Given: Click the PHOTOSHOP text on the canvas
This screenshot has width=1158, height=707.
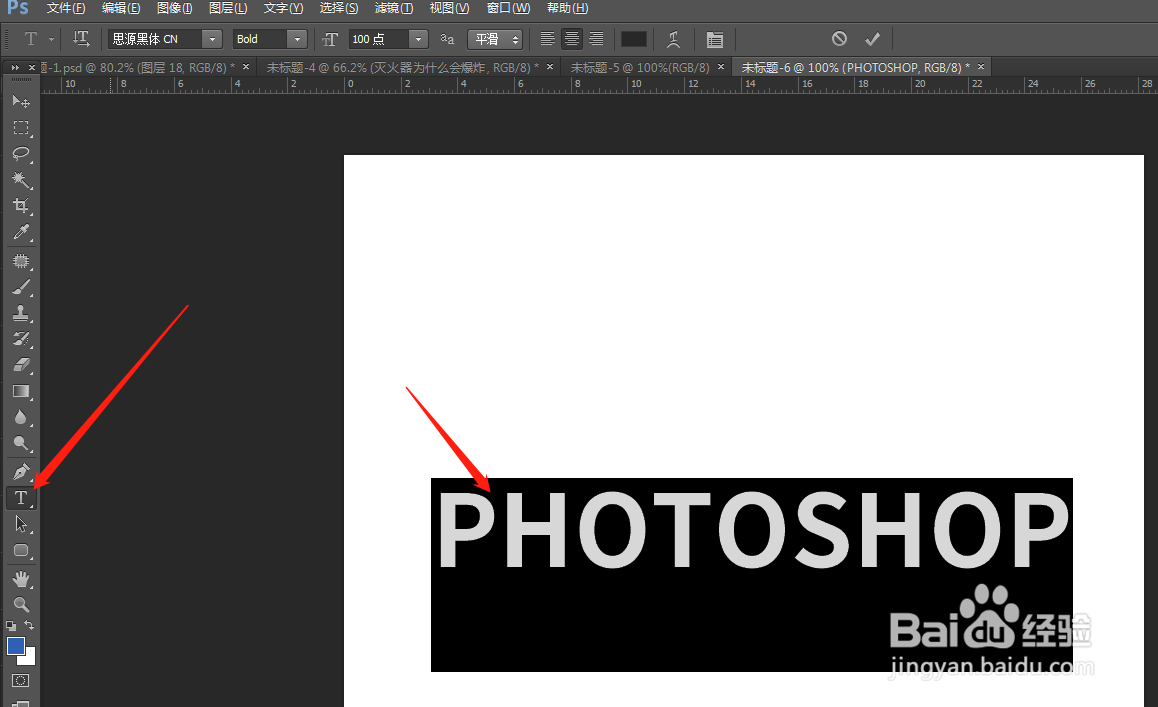Looking at the screenshot, I should pyautogui.click(x=753, y=530).
